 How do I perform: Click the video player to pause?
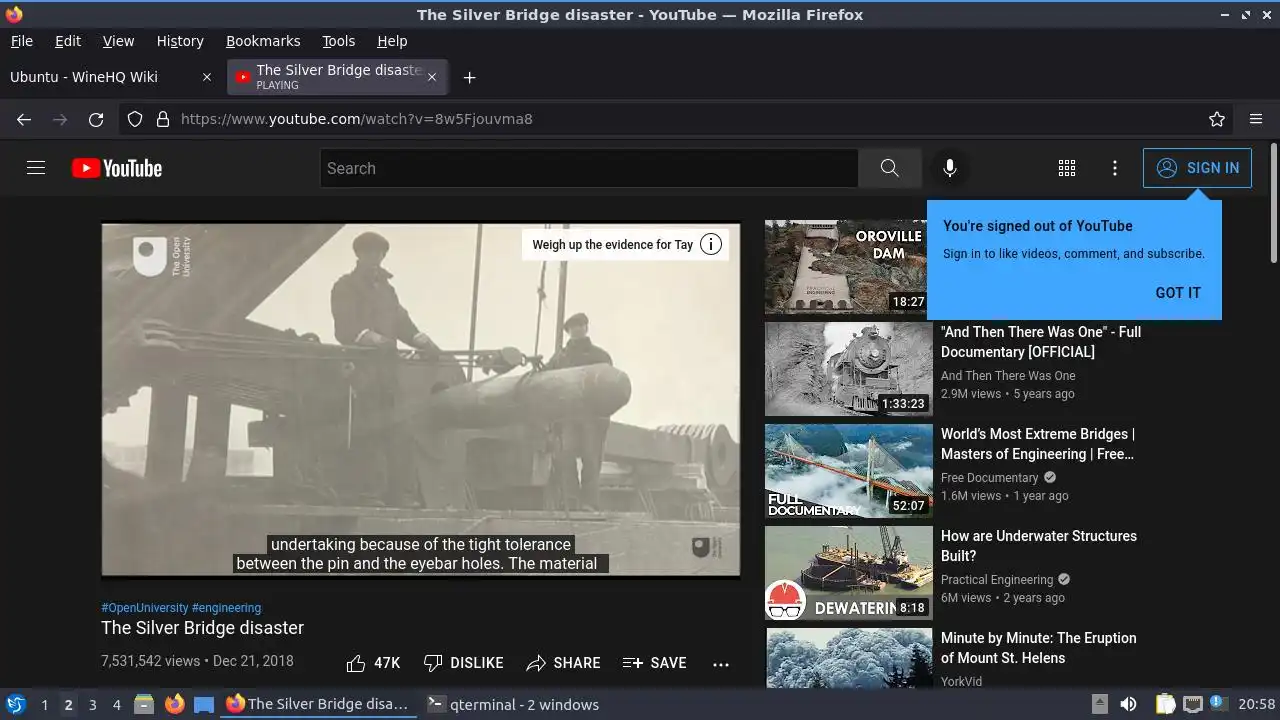[x=421, y=399]
